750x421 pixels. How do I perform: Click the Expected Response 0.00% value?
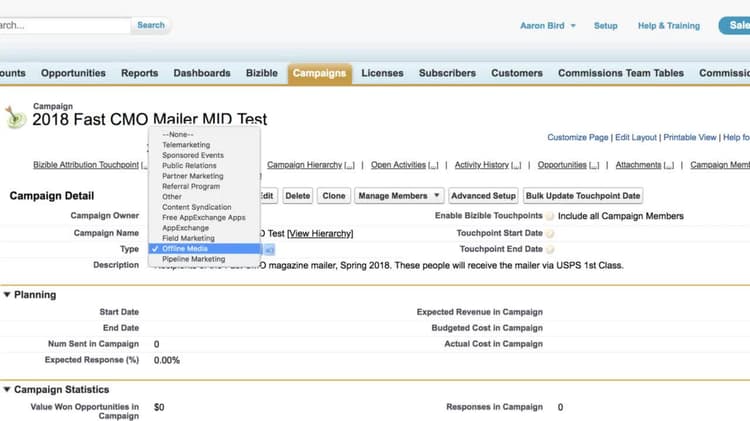167,360
